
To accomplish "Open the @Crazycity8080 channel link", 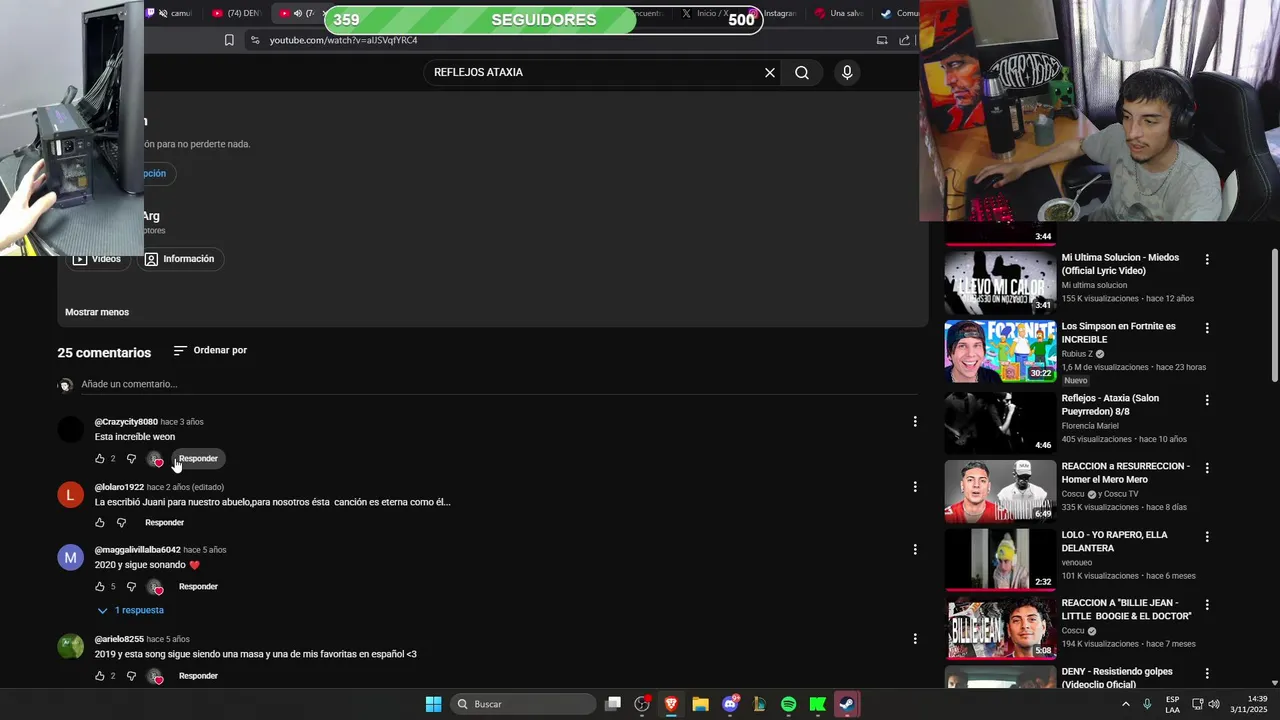I will tap(126, 422).
